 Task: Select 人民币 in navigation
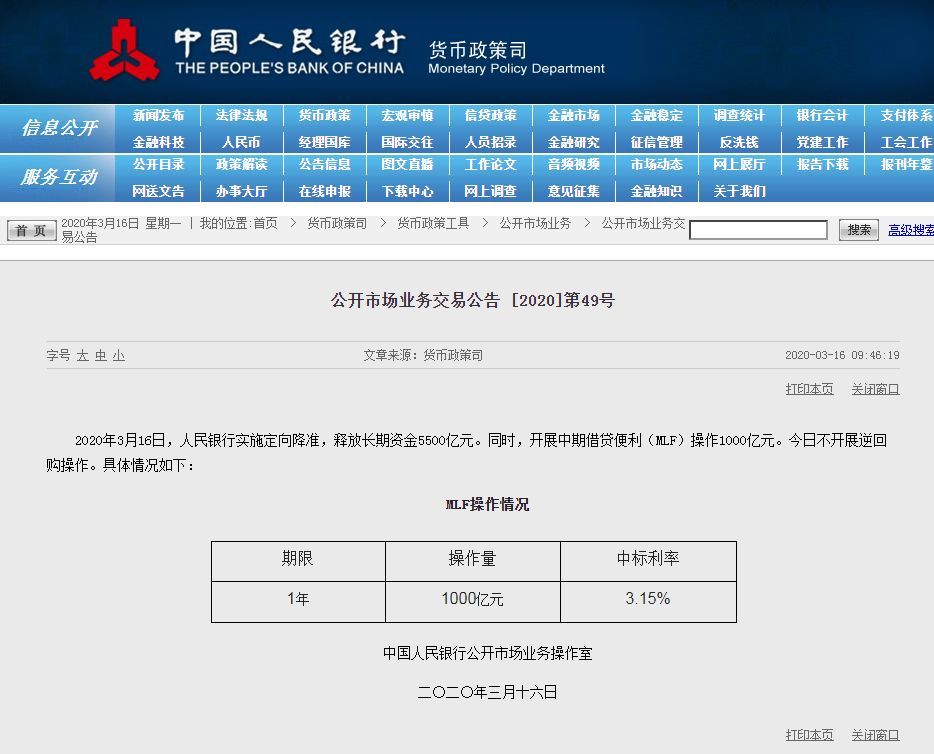point(241,142)
